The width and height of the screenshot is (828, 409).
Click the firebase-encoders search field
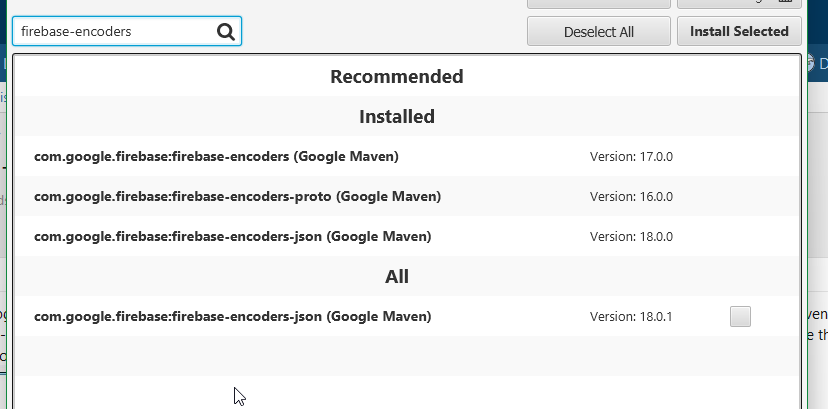pyautogui.click(x=115, y=32)
